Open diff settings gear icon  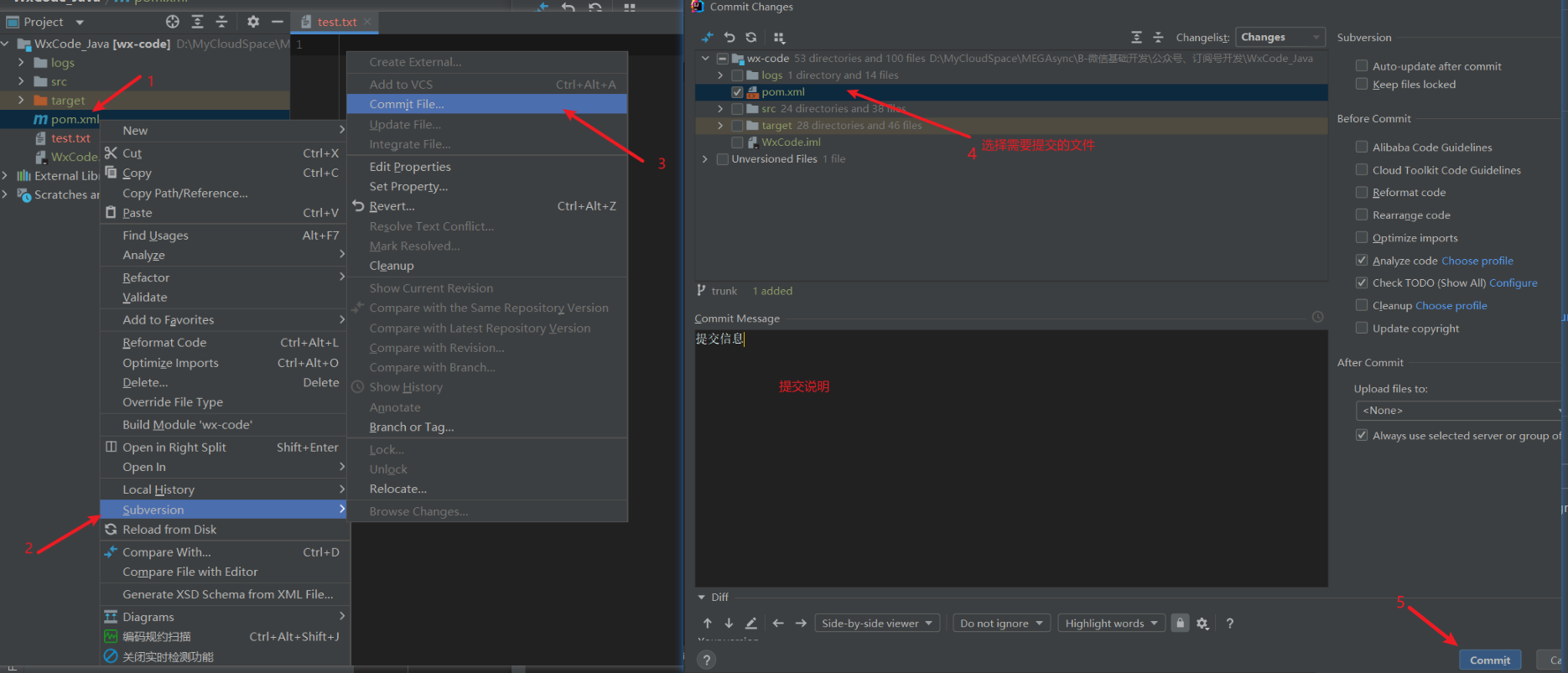pyautogui.click(x=1202, y=624)
